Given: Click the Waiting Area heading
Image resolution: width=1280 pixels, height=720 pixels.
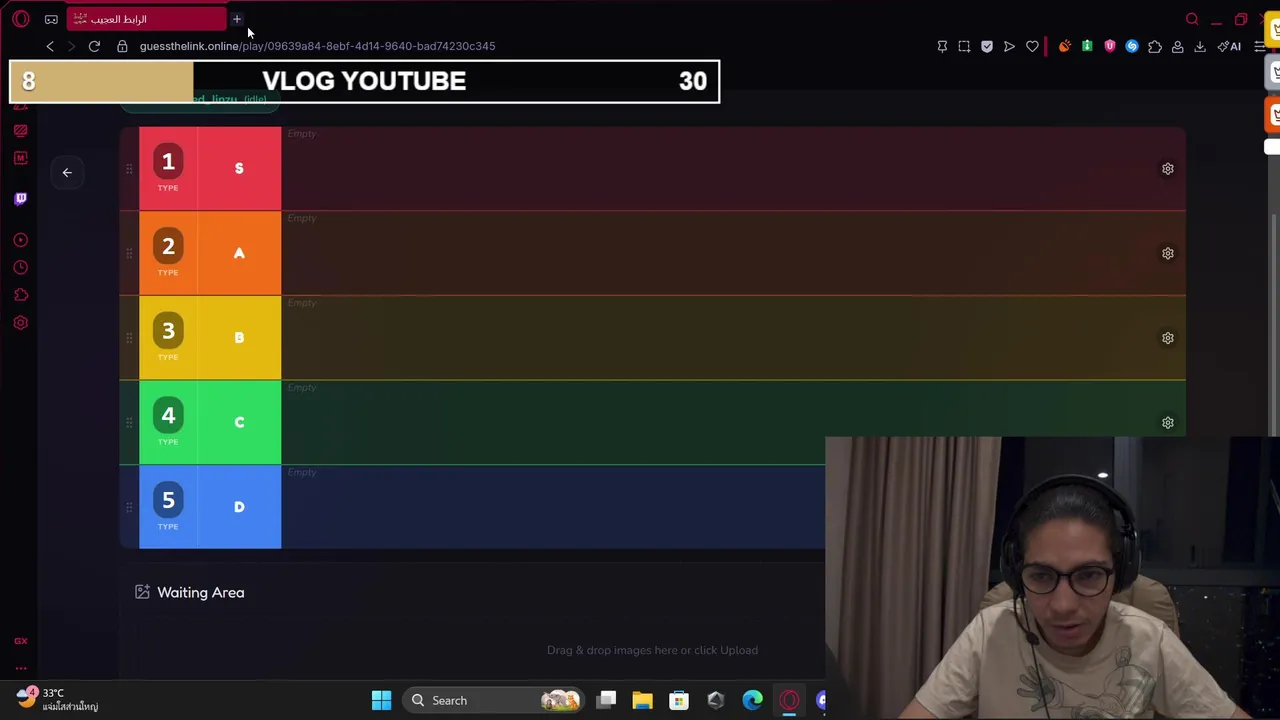Looking at the screenshot, I should point(200,592).
